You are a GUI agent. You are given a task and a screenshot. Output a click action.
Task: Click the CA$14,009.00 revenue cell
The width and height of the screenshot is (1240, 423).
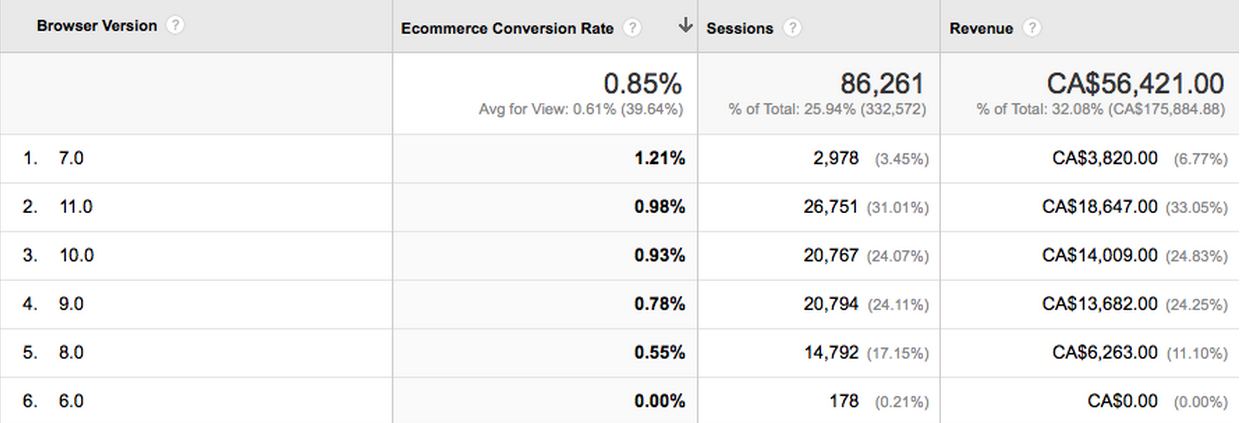point(1099,256)
